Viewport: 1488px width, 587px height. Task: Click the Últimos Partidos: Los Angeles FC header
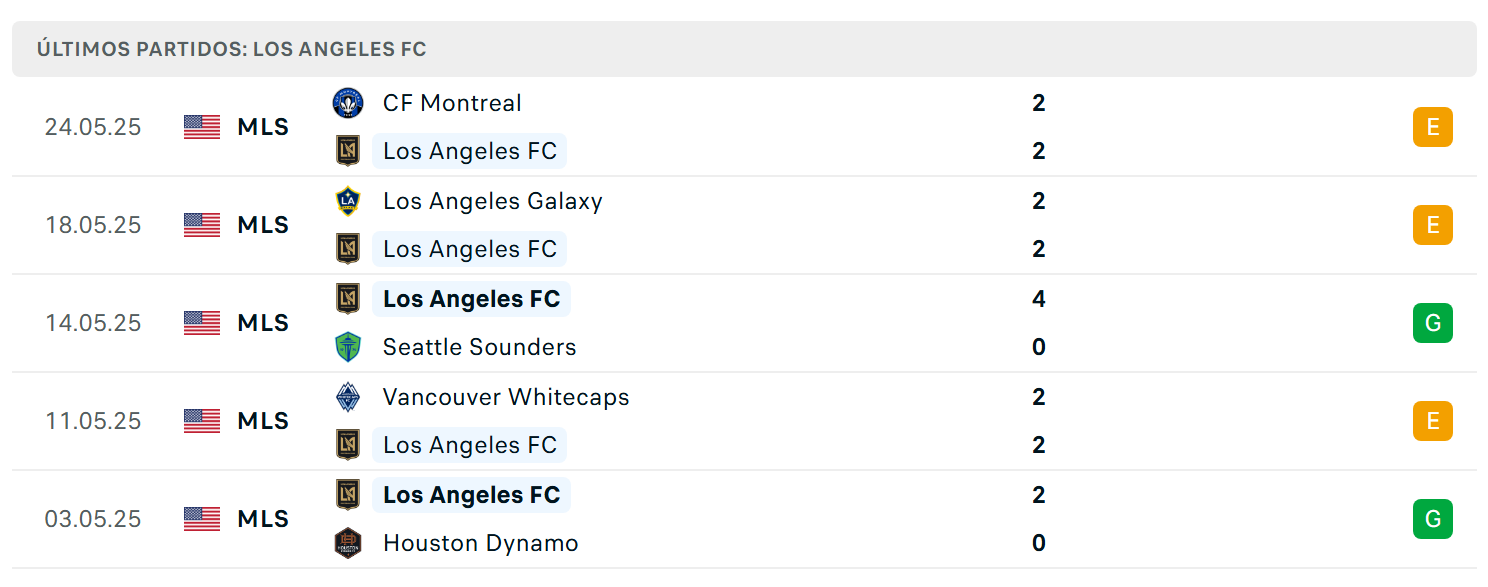click(x=232, y=49)
